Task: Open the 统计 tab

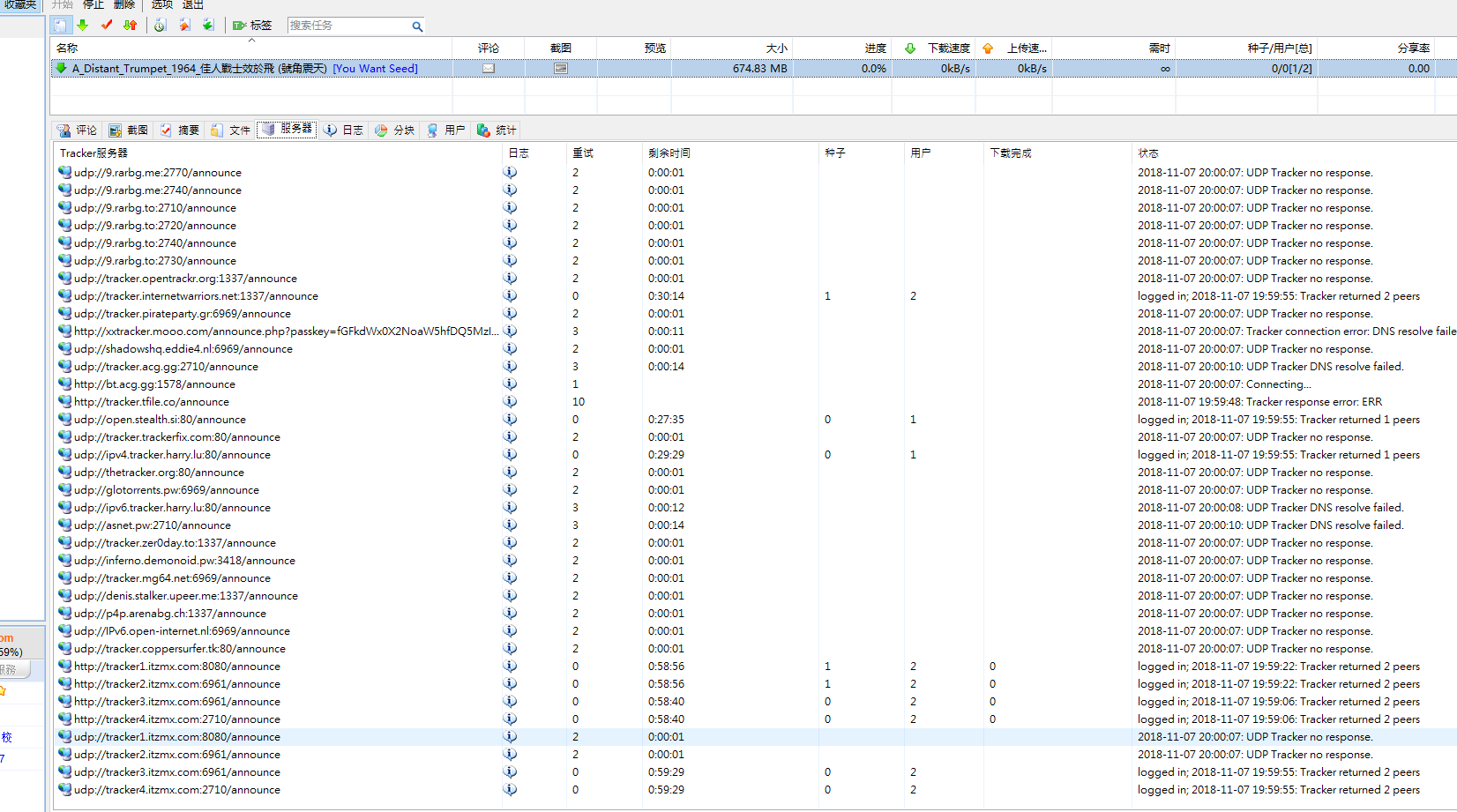Action: [x=497, y=130]
